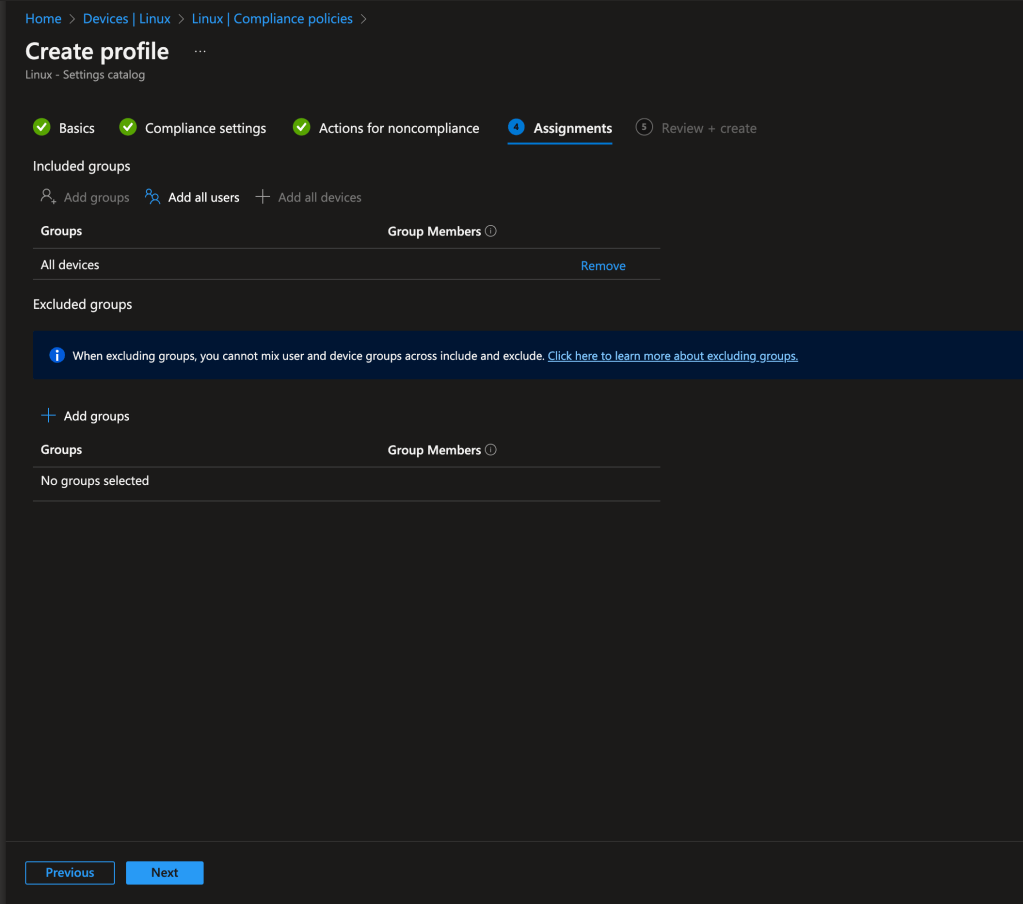The height and width of the screenshot is (904, 1023).
Task: Open Linux | Compliance policies breadcrumb
Action: pyautogui.click(x=272, y=19)
